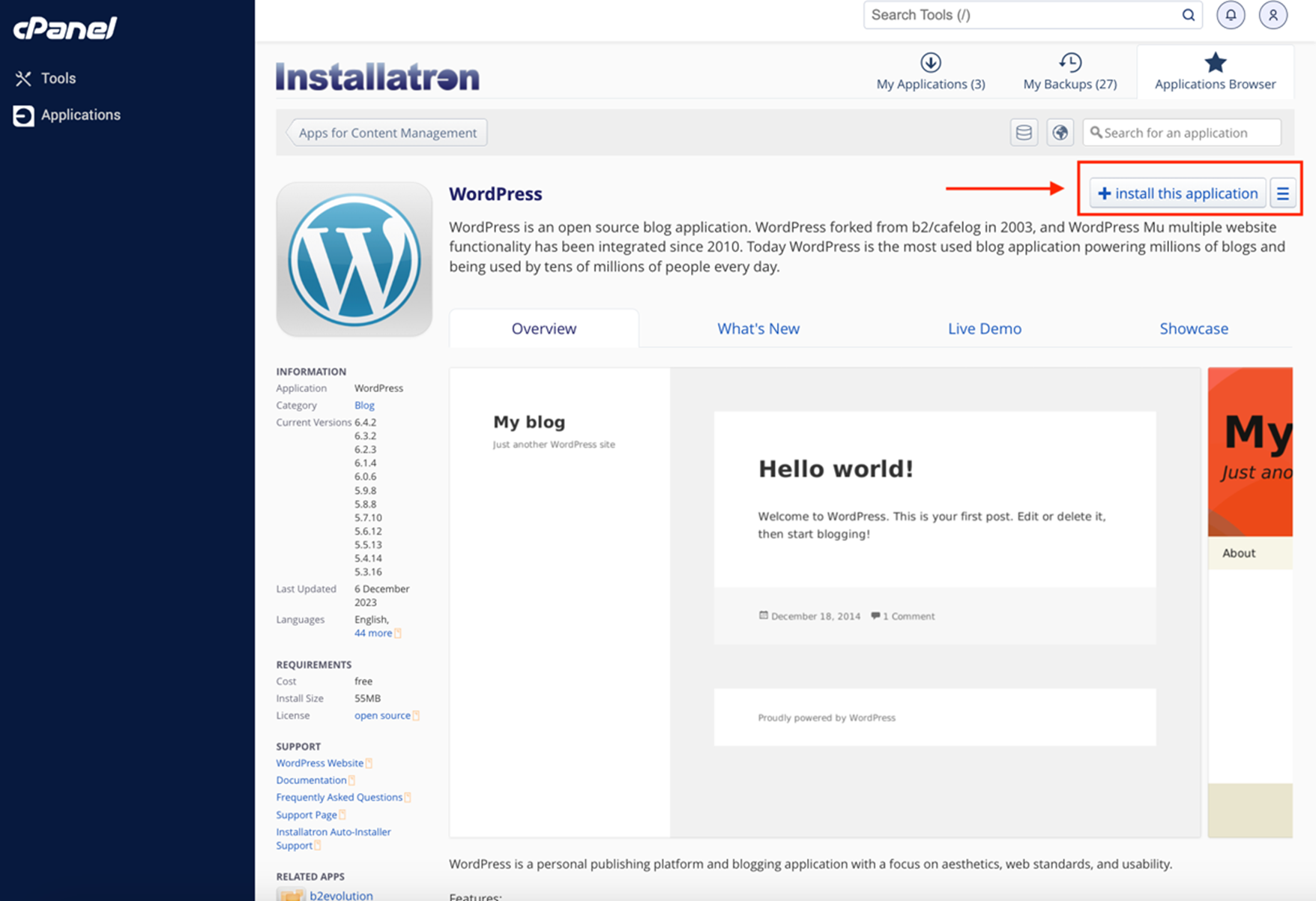Image resolution: width=1316 pixels, height=901 pixels.
Task: Click the Blog category link
Action: (x=364, y=406)
